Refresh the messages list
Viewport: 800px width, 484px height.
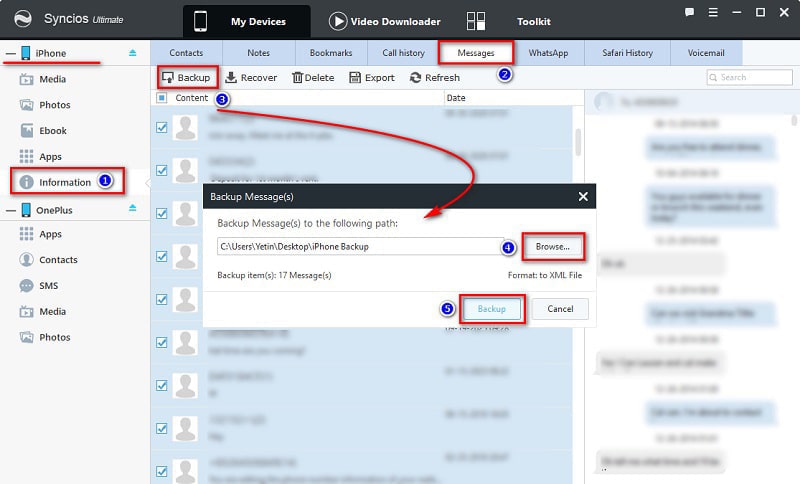point(435,78)
